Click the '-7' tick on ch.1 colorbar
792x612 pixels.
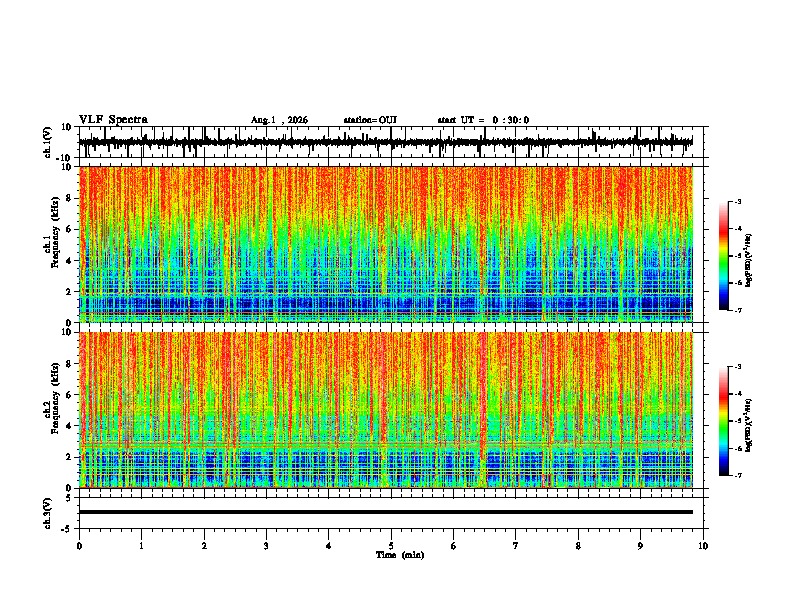tap(738, 310)
